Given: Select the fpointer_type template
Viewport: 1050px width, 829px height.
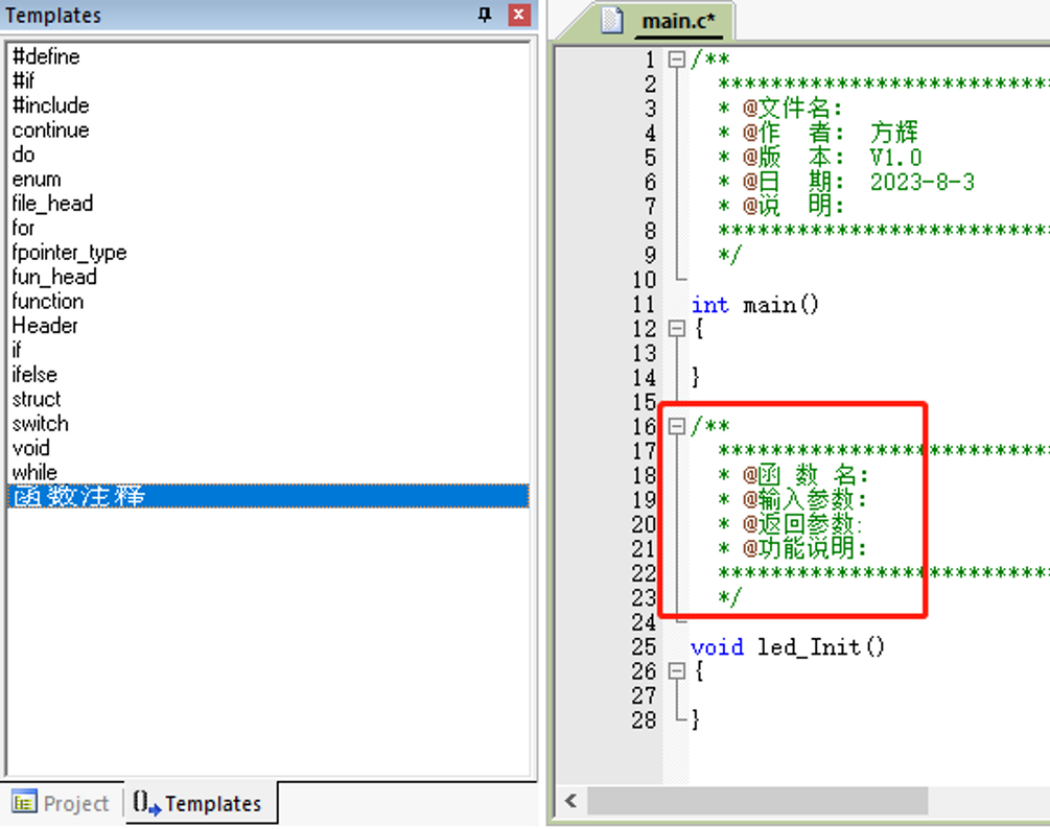Looking at the screenshot, I should pos(69,253).
